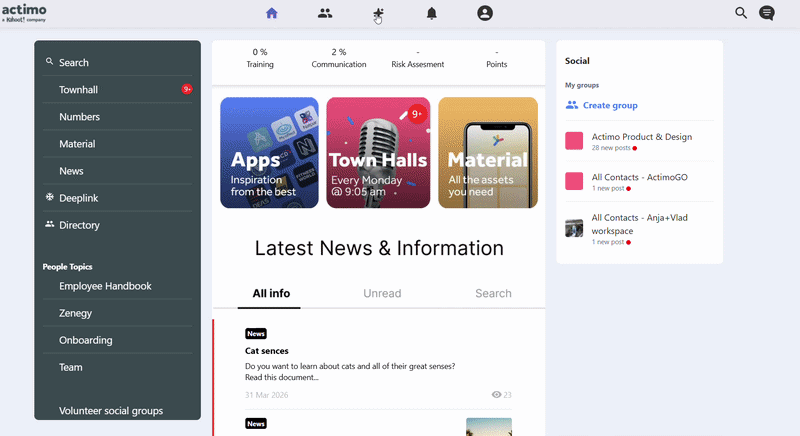Viewport: 800px width, 436px height.
Task: Click the Deeplink snowflake icon in sidebar
Action: [49, 197]
